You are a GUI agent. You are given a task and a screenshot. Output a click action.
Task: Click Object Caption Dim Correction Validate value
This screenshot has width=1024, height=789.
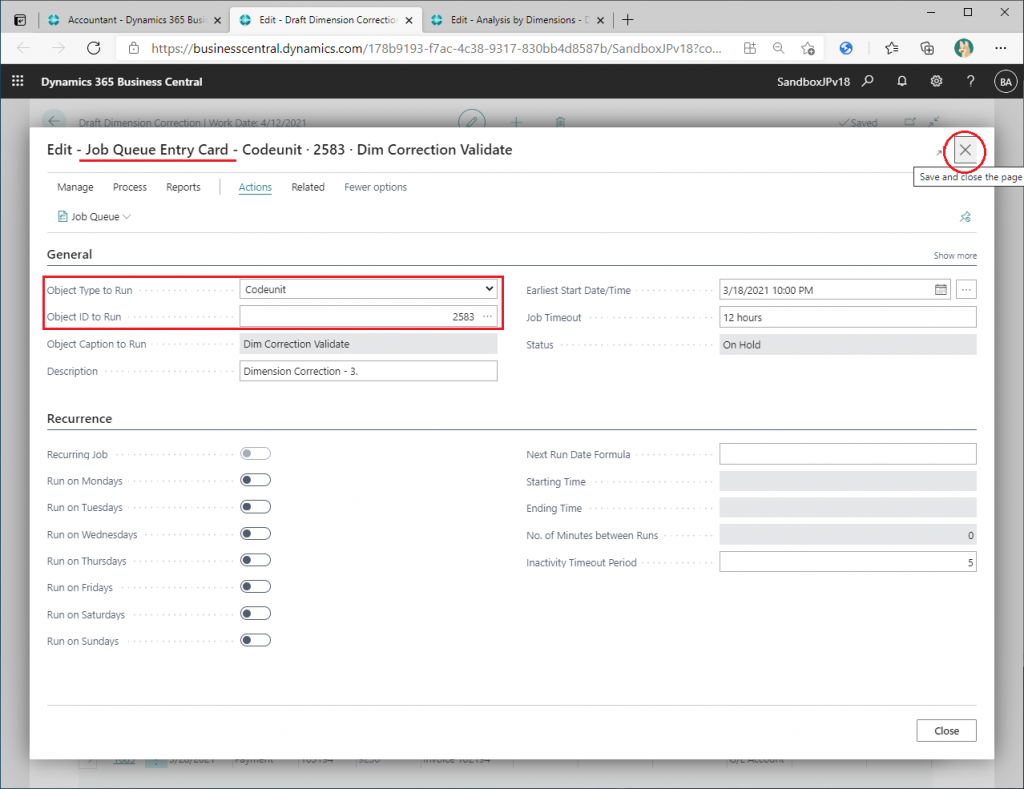click(368, 344)
